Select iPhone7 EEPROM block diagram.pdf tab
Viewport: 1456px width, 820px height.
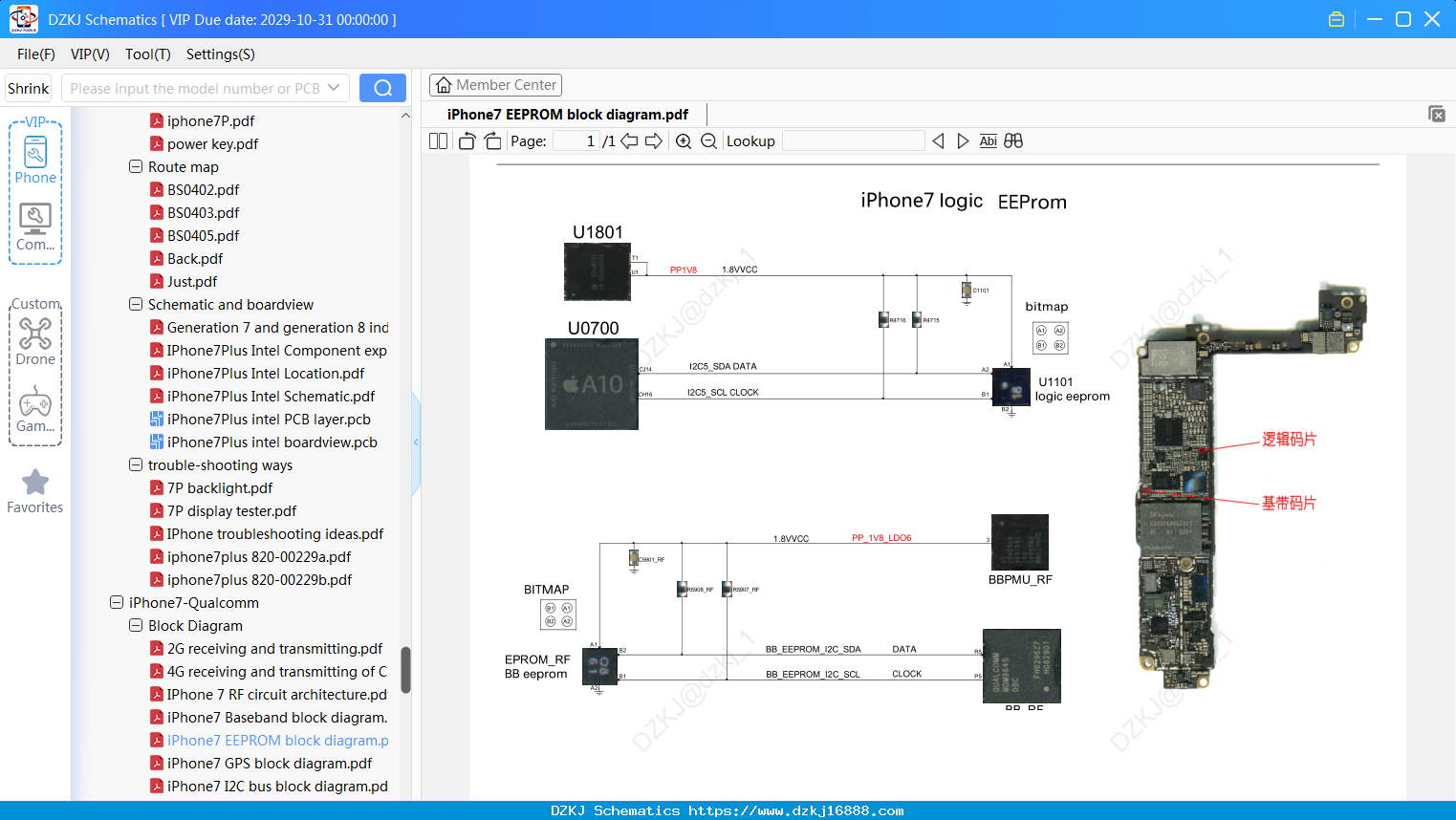coord(568,115)
